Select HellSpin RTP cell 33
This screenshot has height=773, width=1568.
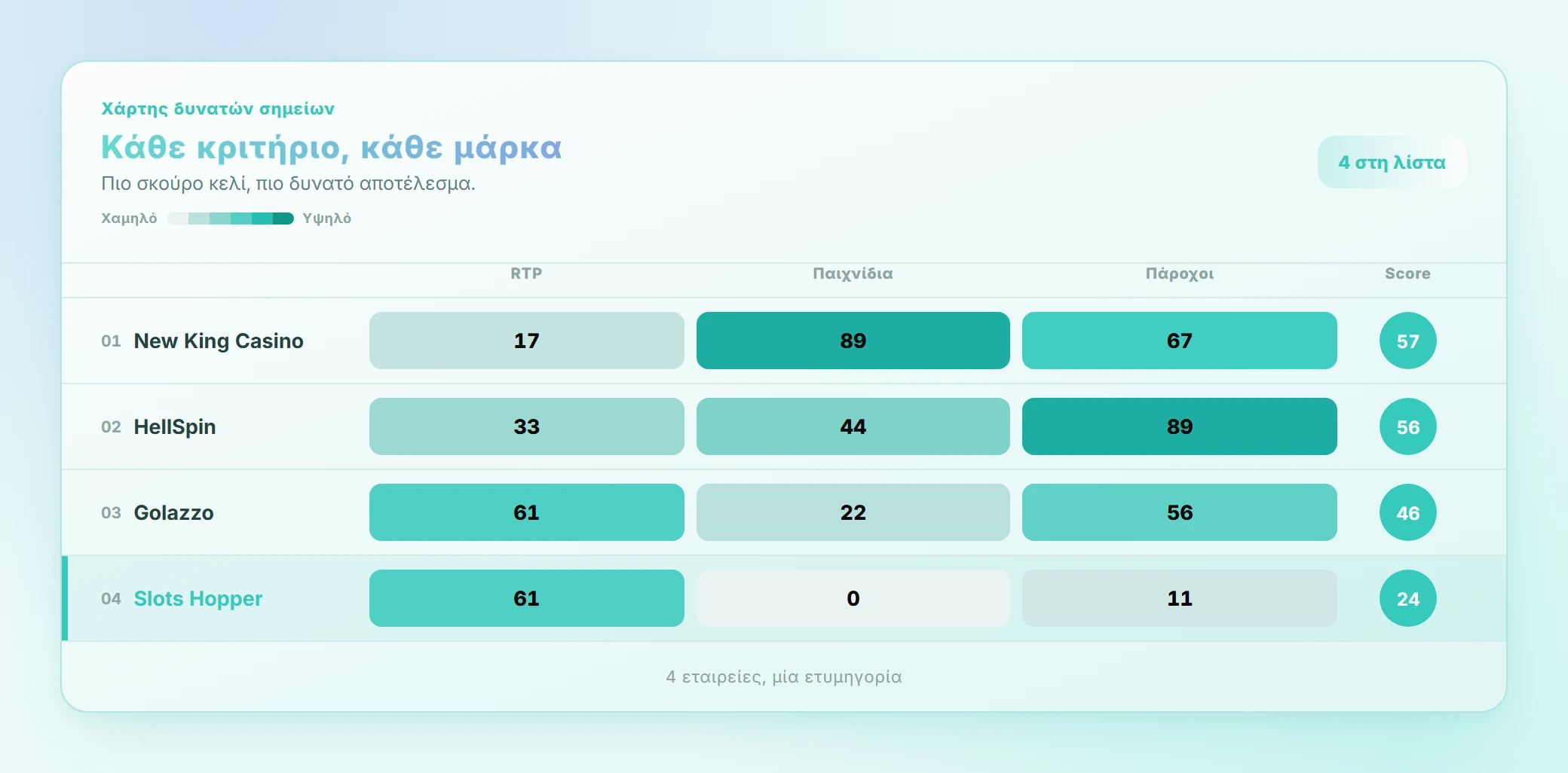(527, 426)
